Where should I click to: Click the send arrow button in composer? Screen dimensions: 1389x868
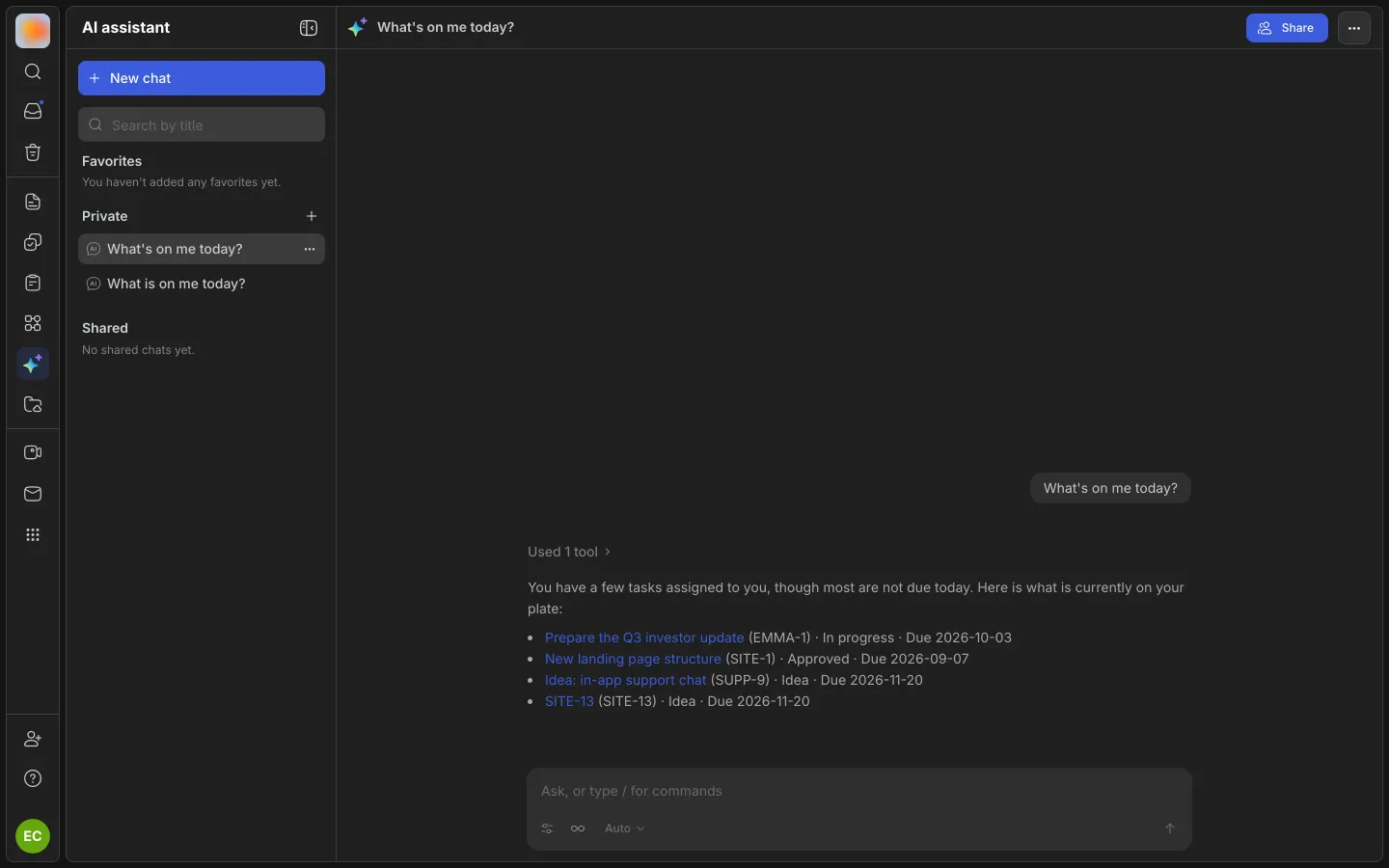[x=1170, y=828]
